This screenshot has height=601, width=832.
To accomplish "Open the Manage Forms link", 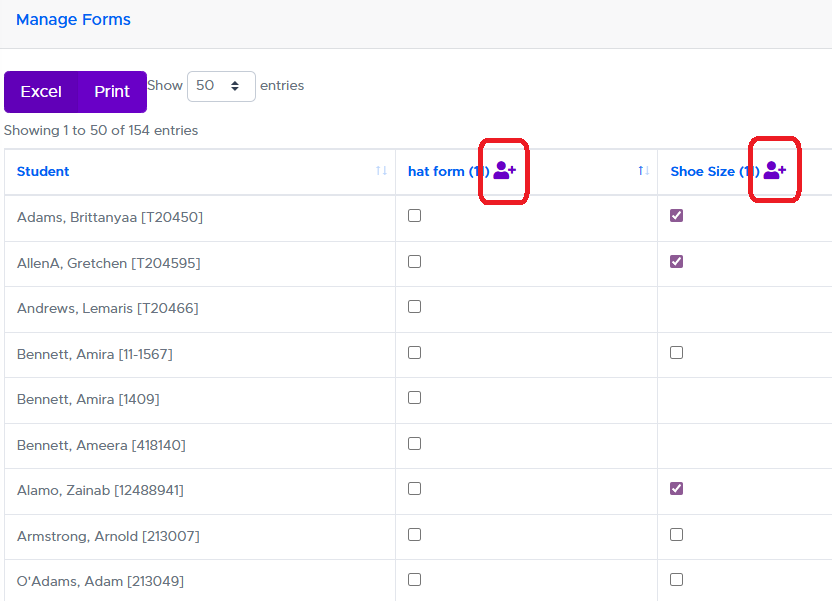I will (73, 19).
